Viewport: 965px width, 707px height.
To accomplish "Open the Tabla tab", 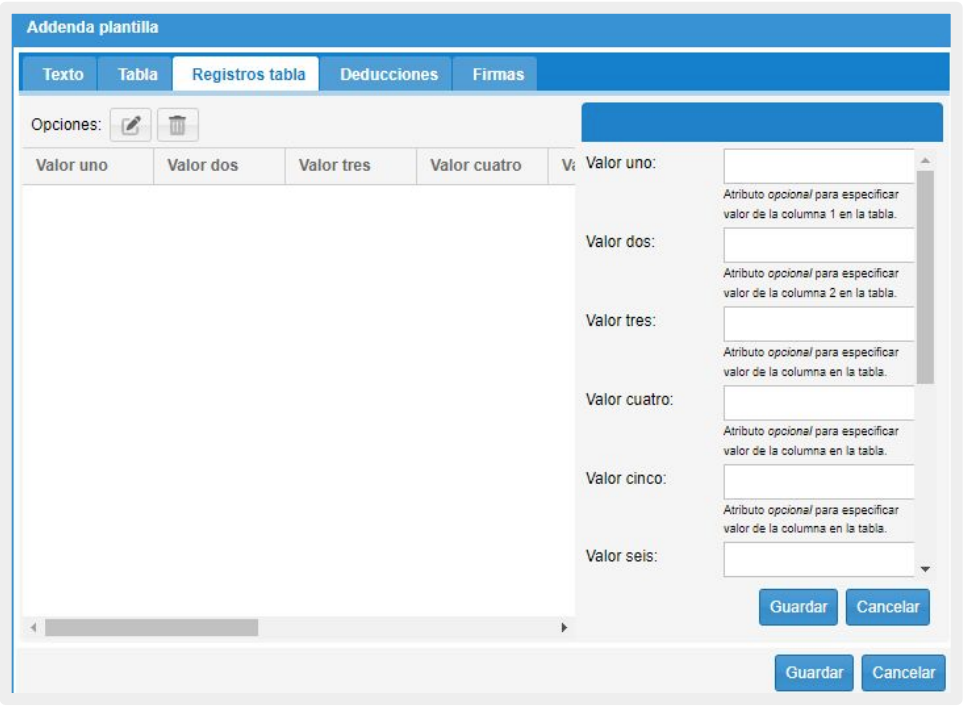I will 138,75.
